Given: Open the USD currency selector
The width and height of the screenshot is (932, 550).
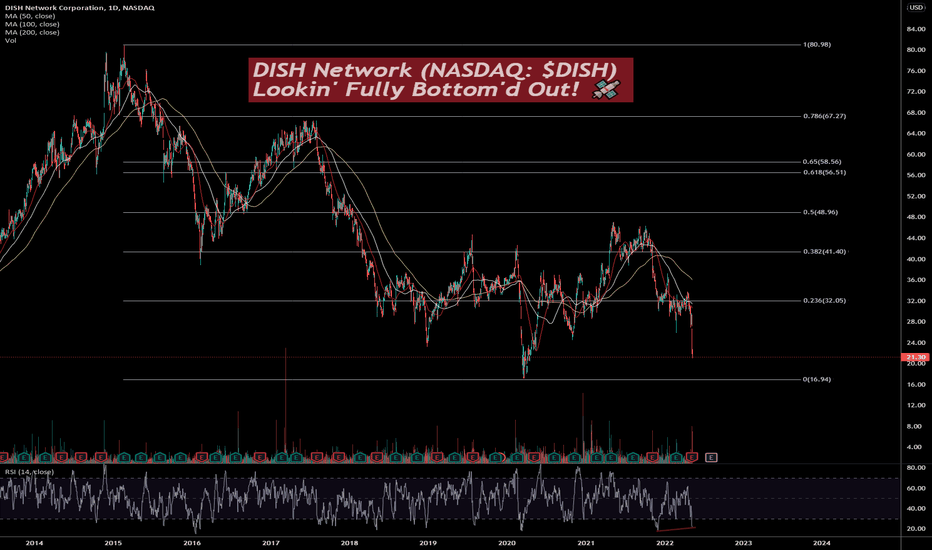Looking at the screenshot, I should coord(916,7).
